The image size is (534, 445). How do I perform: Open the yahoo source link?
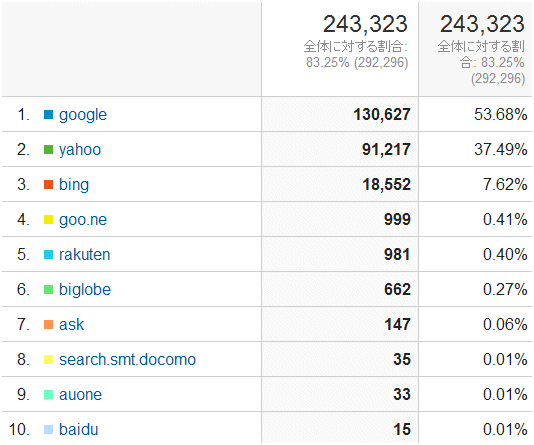click(x=80, y=150)
